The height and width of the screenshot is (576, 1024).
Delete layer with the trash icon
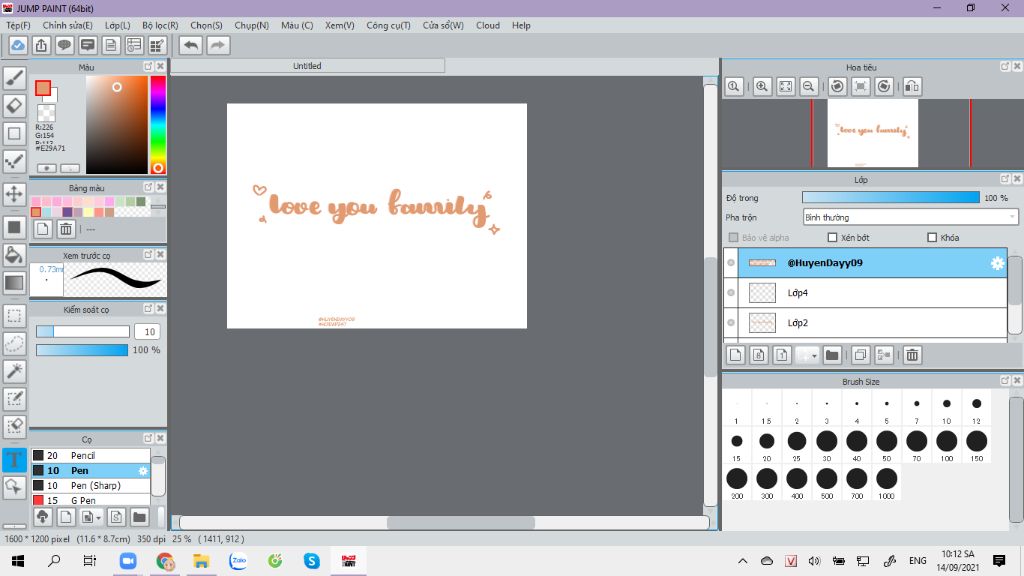912,355
